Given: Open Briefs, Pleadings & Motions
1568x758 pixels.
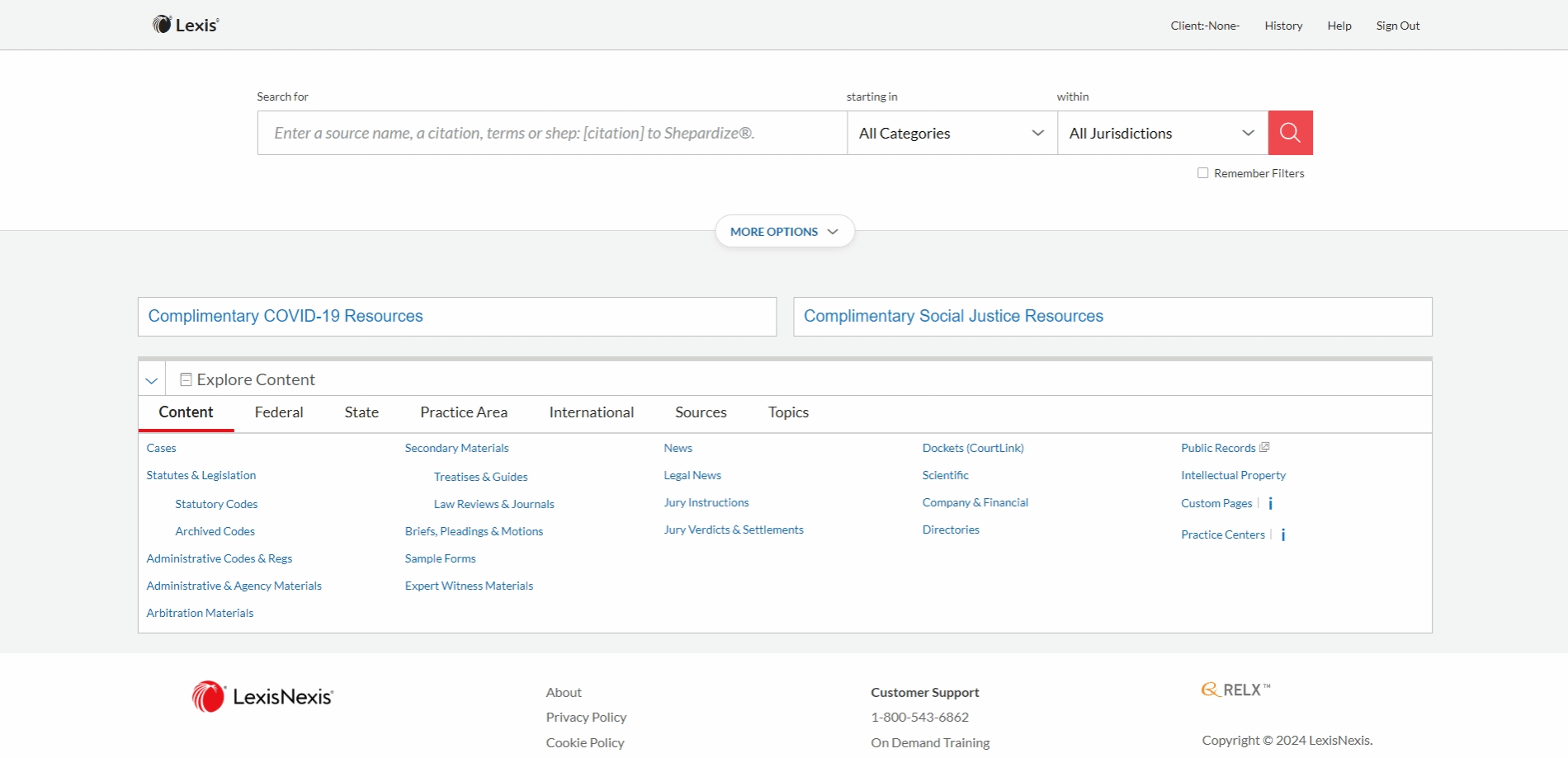Looking at the screenshot, I should point(474,531).
